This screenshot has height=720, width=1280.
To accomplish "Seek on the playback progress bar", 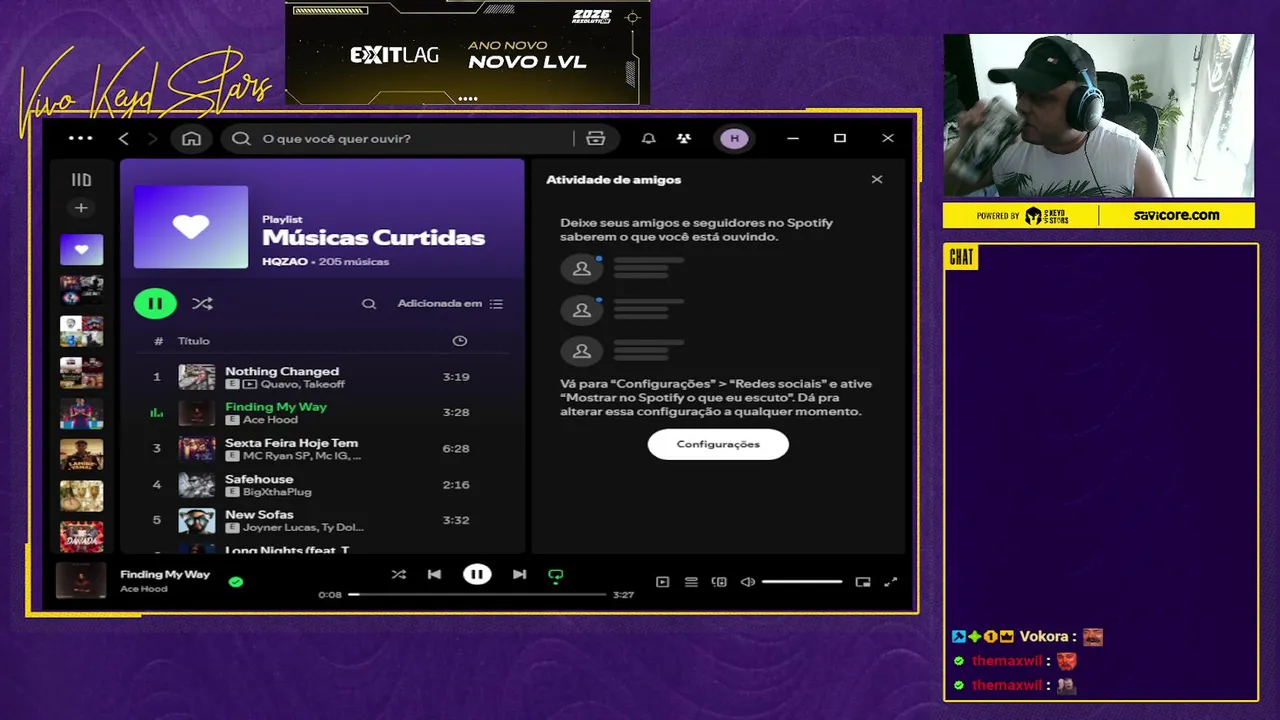I will (478, 594).
